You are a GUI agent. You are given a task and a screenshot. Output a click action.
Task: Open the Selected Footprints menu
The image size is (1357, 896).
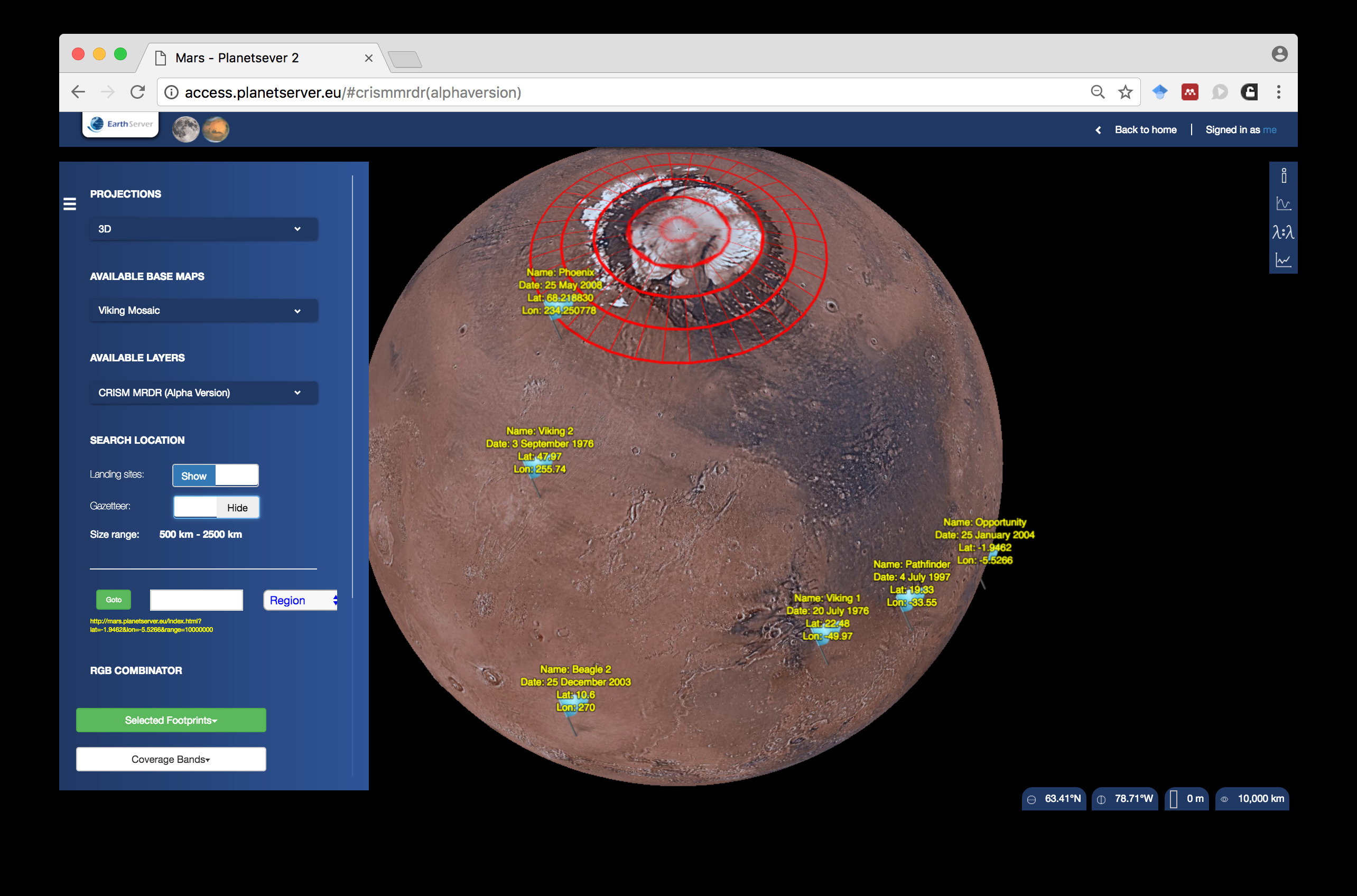pos(171,720)
